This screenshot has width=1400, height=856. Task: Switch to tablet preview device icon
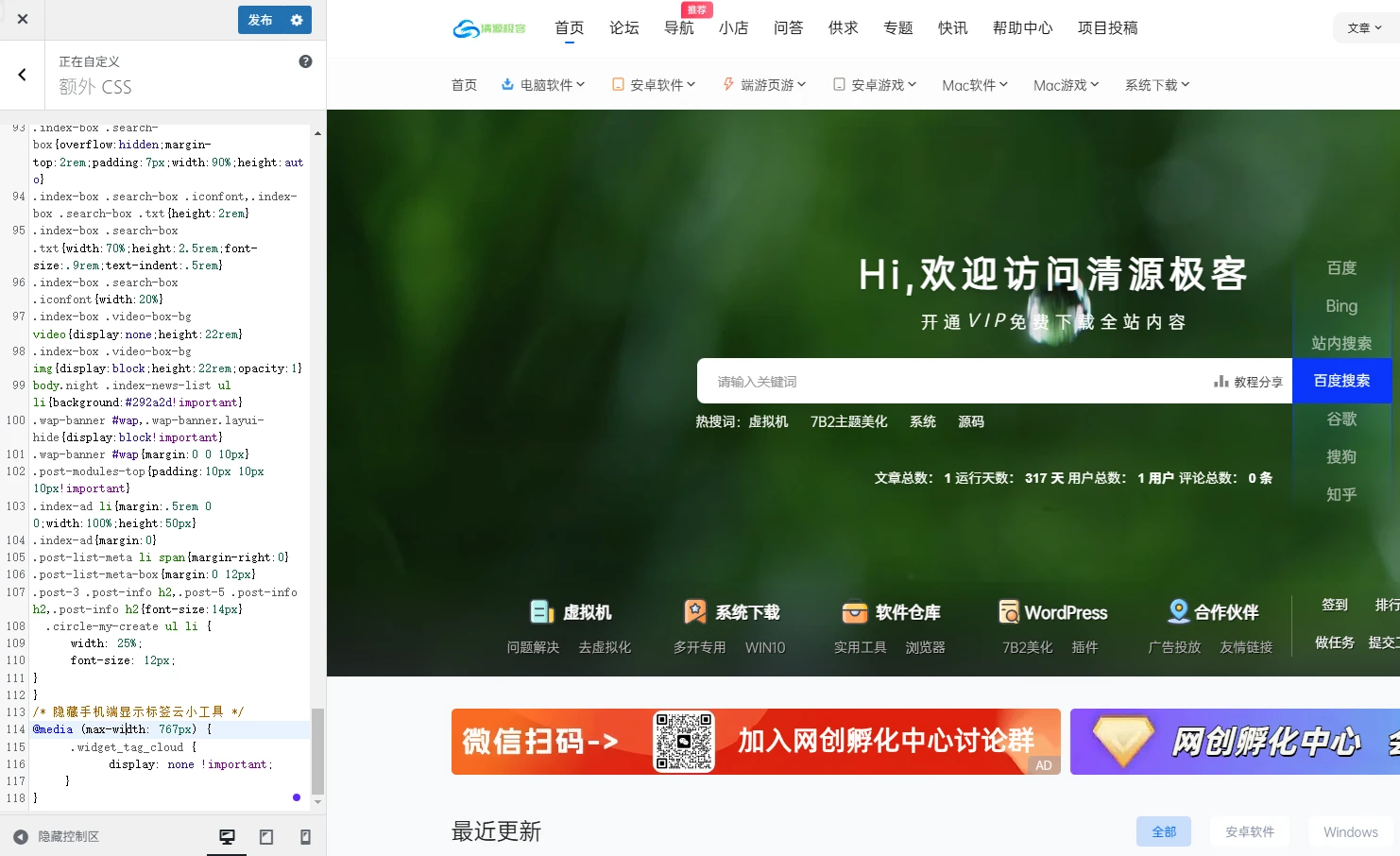coord(266,837)
